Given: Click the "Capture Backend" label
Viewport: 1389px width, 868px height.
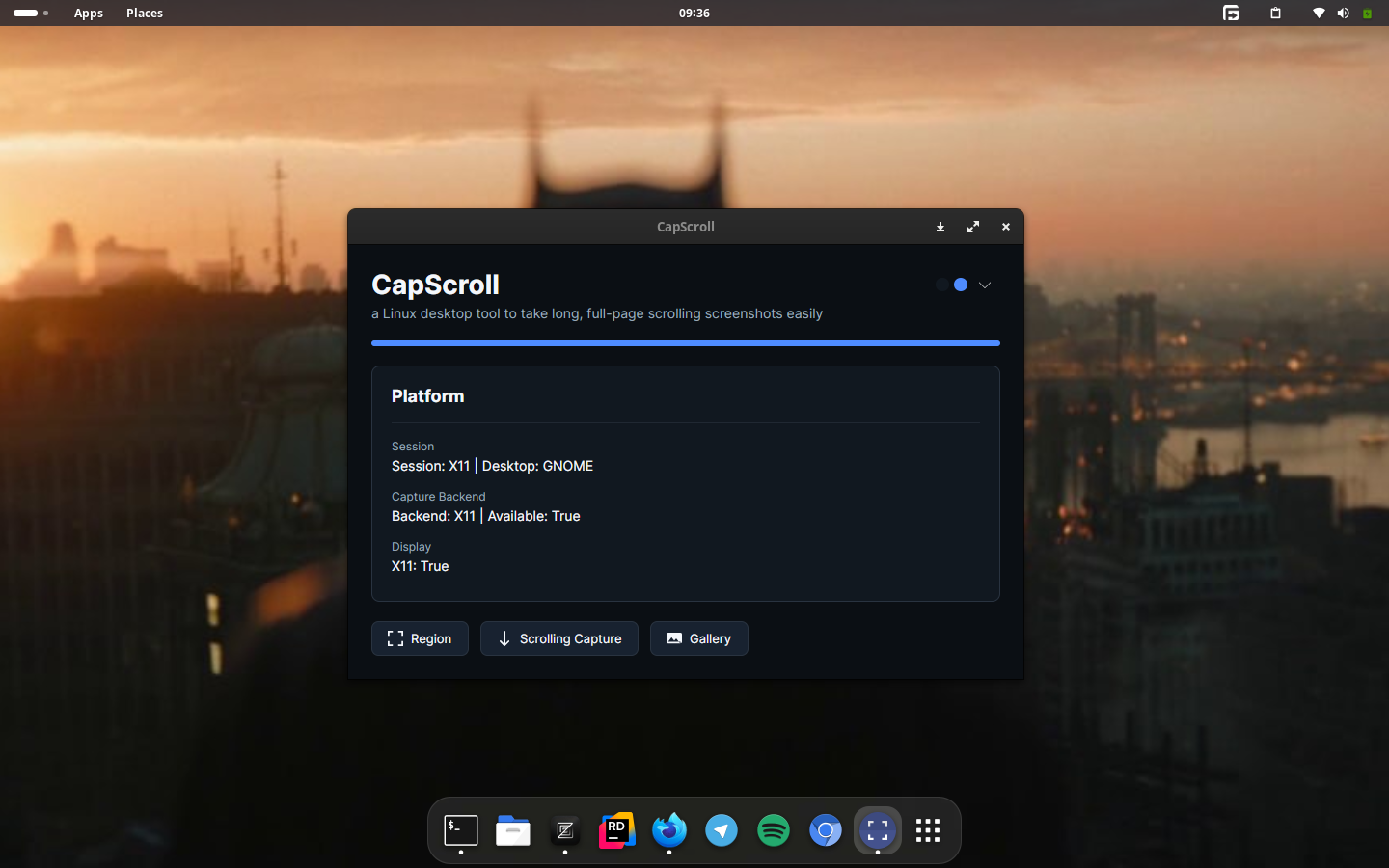Looking at the screenshot, I should coord(438,497).
